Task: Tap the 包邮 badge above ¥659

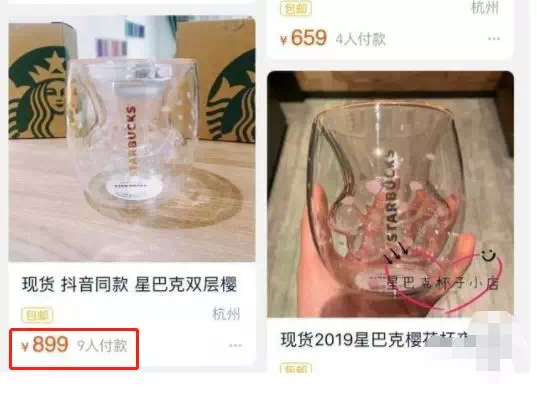Action: 296,8
